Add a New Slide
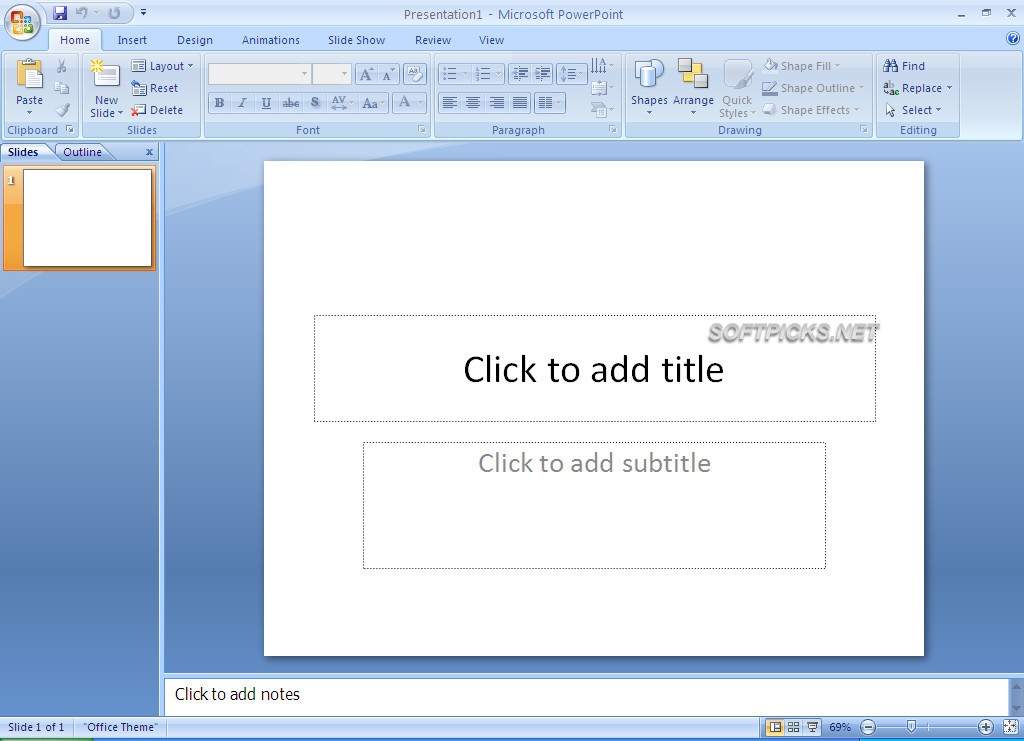The width and height of the screenshot is (1024, 741). pyautogui.click(x=106, y=88)
